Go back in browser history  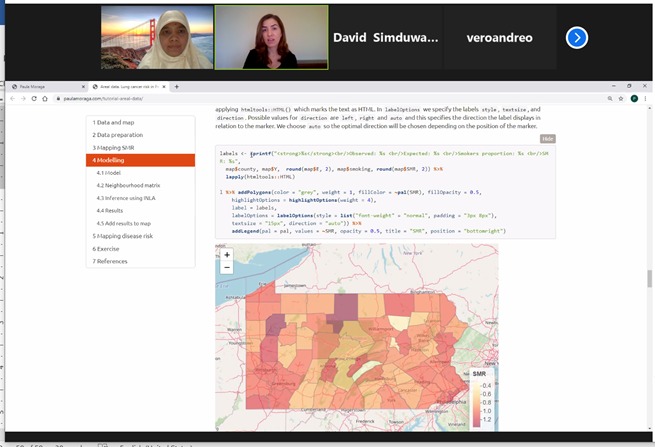13,99
